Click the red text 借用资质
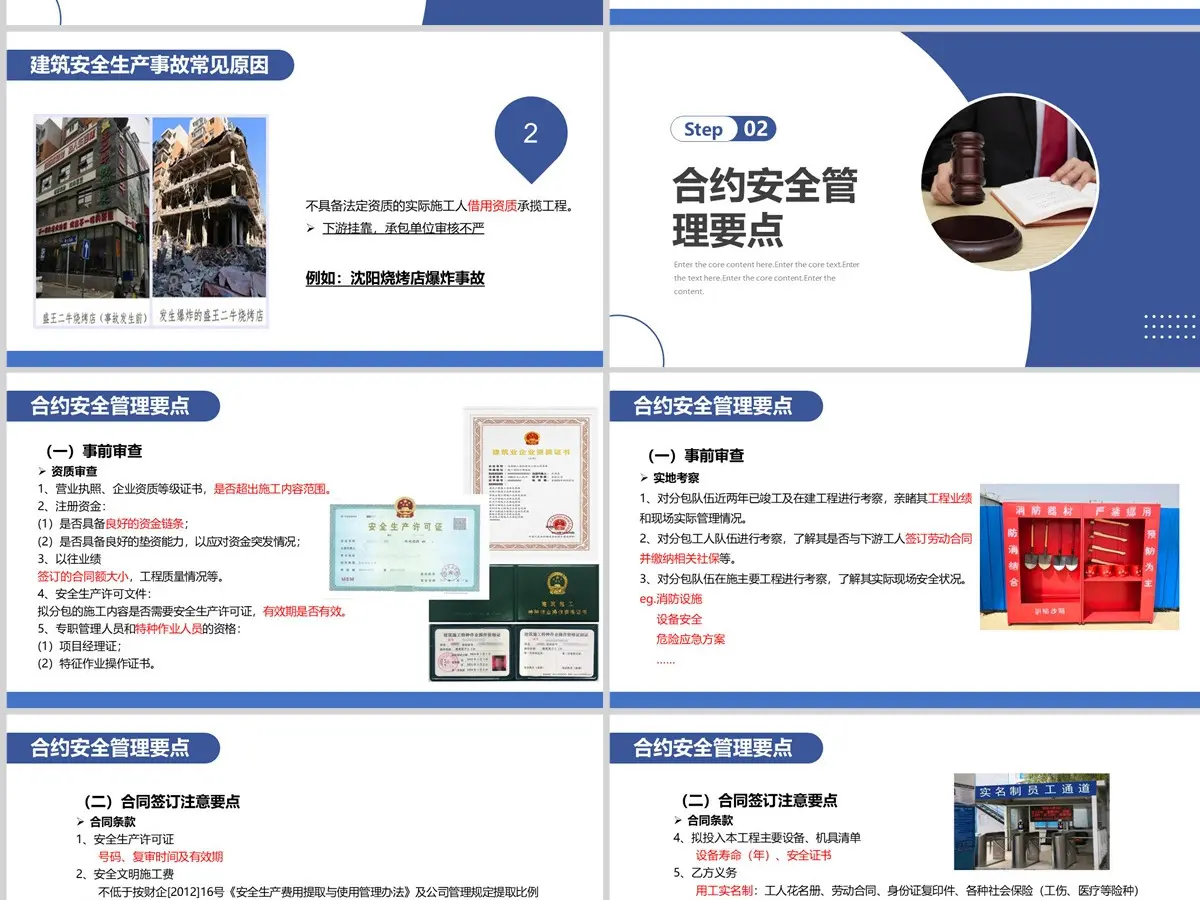This screenshot has width=1200, height=900. [493, 206]
